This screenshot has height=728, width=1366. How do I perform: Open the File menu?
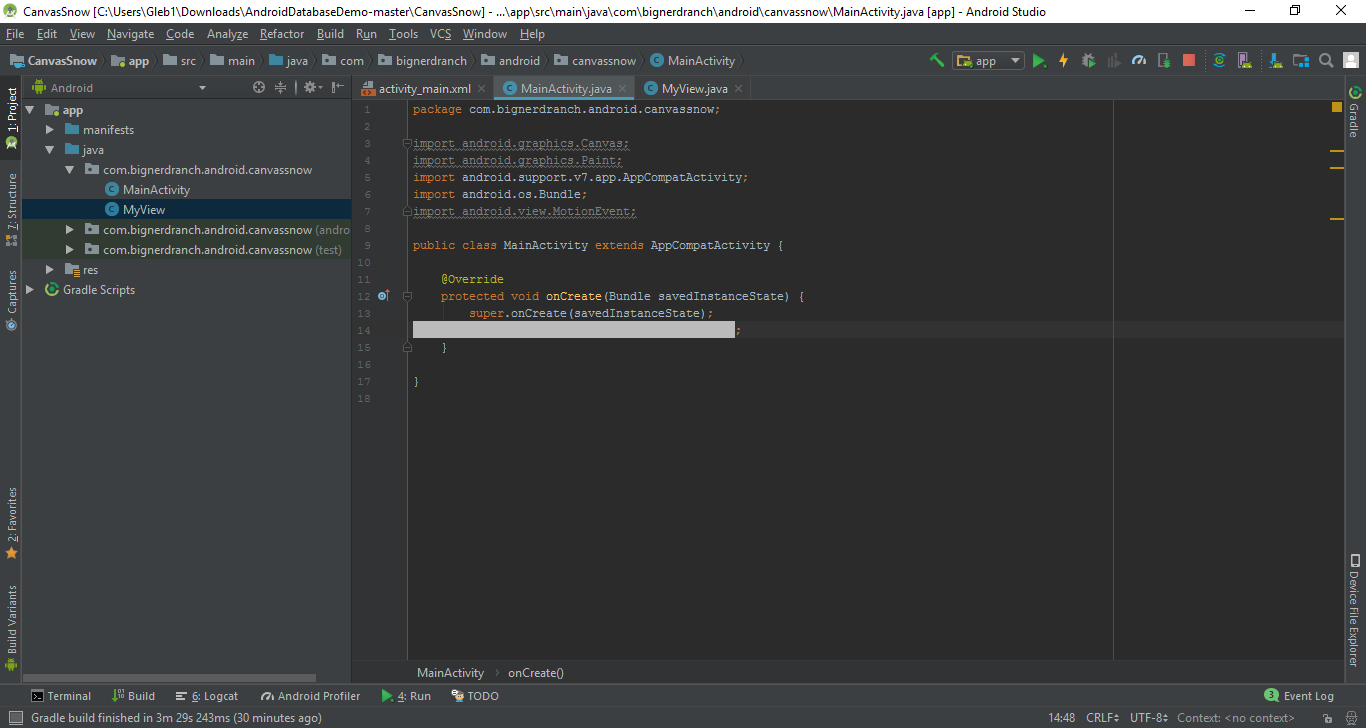tap(15, 34)
